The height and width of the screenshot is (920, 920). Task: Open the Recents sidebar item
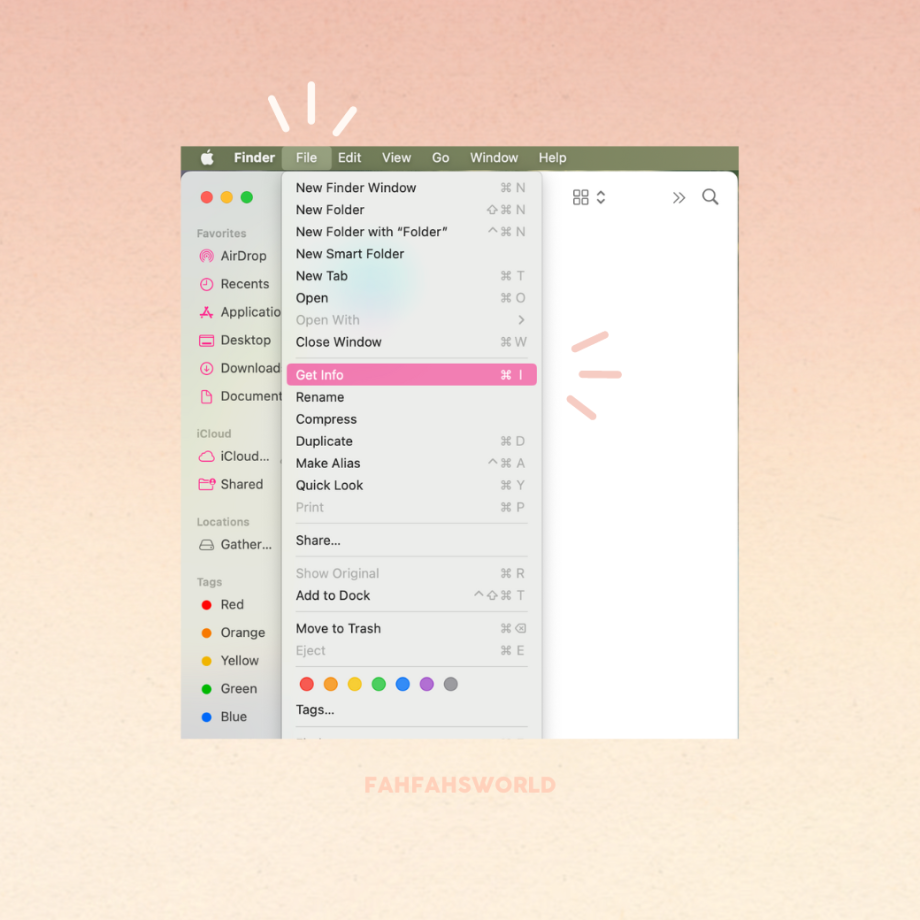pos(241,284)
